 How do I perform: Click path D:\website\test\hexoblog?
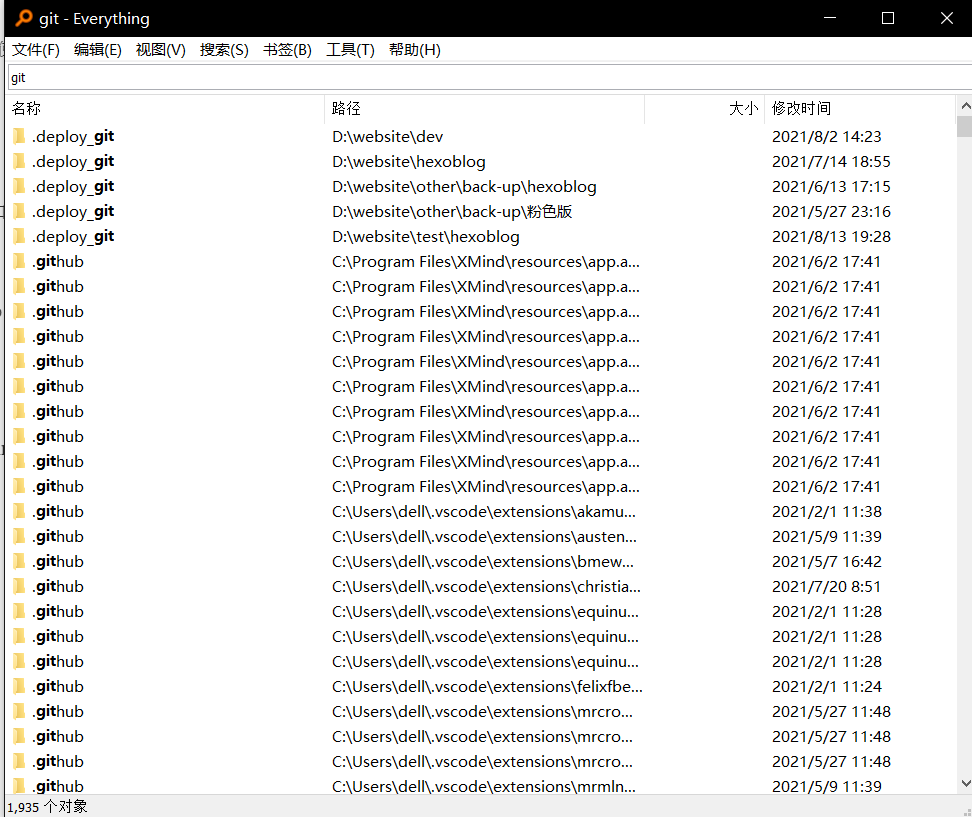[426, 237]
